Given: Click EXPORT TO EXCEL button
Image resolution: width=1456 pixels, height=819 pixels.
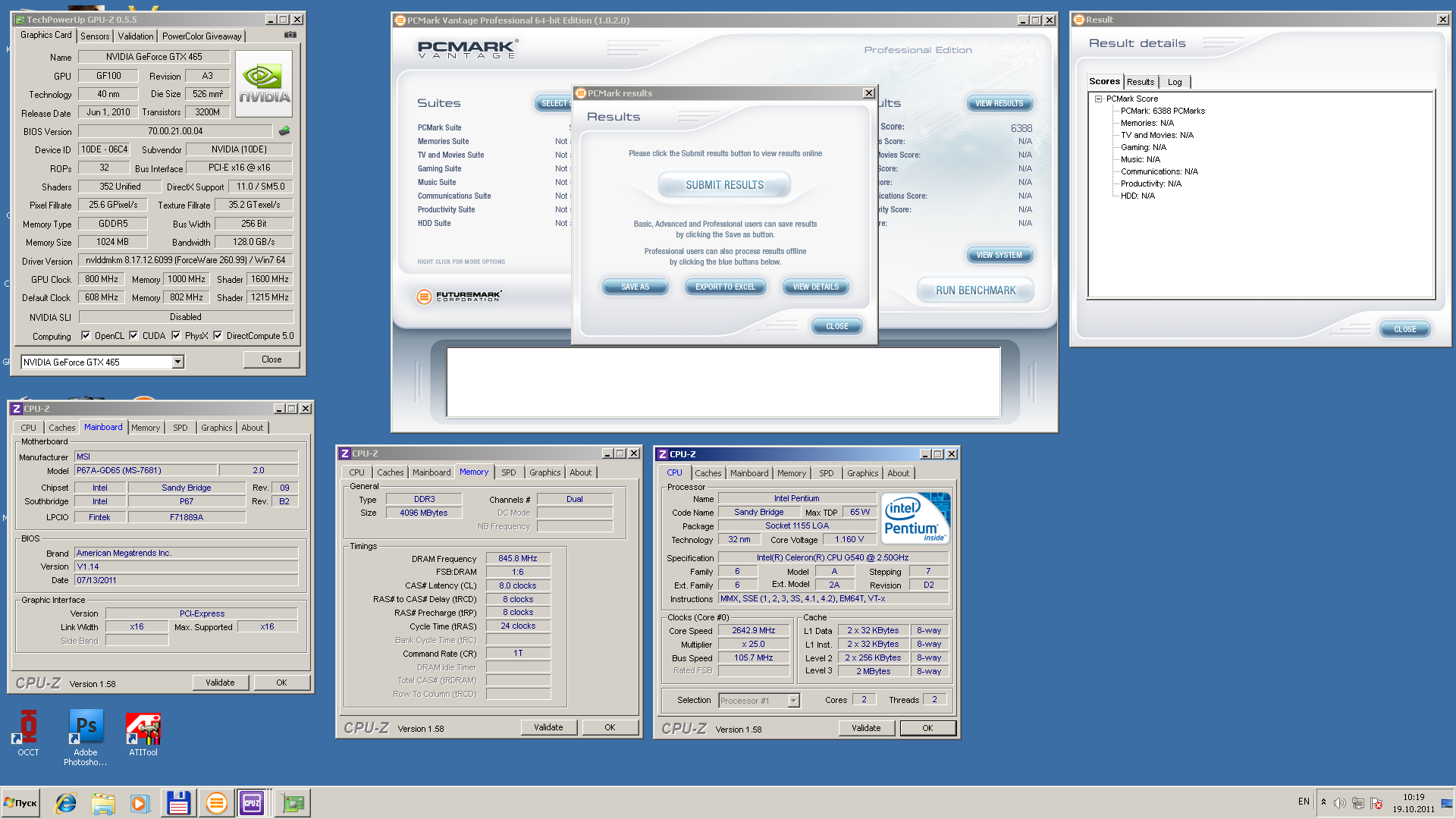Looking at the screenshot, I should click(x=726, y=287).
